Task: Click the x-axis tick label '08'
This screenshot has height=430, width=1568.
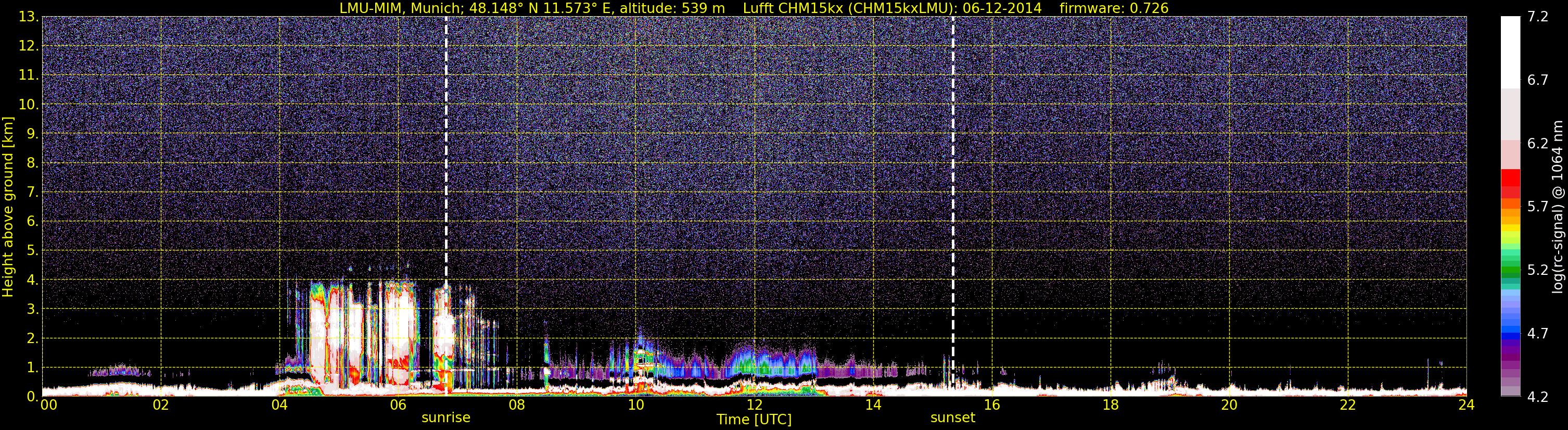Action: point(517,405)
